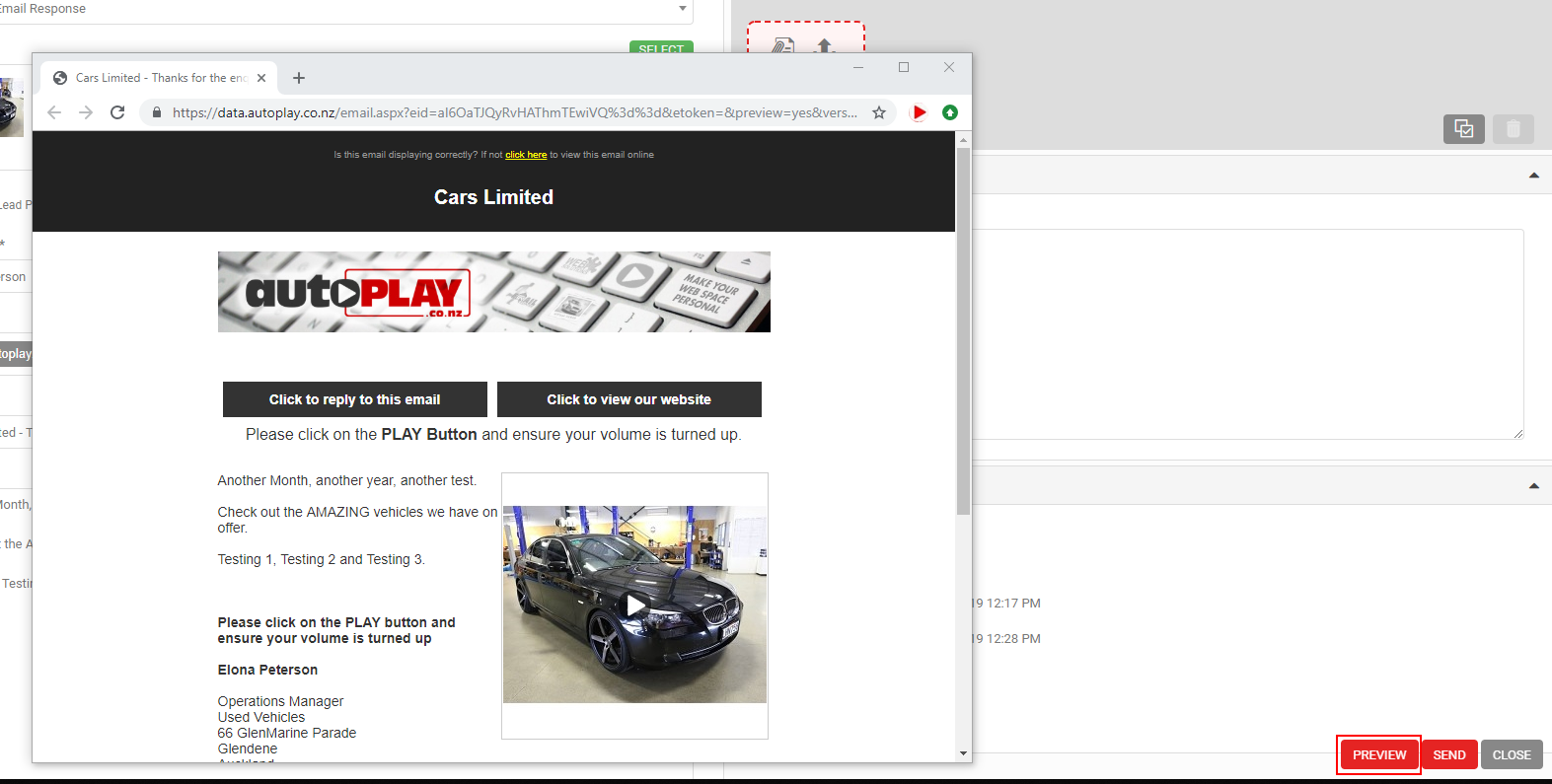The width and height of the screenshot is (1552, 784).
Task: Collapse the upper section with the arrow
Action: [1534, 176]
